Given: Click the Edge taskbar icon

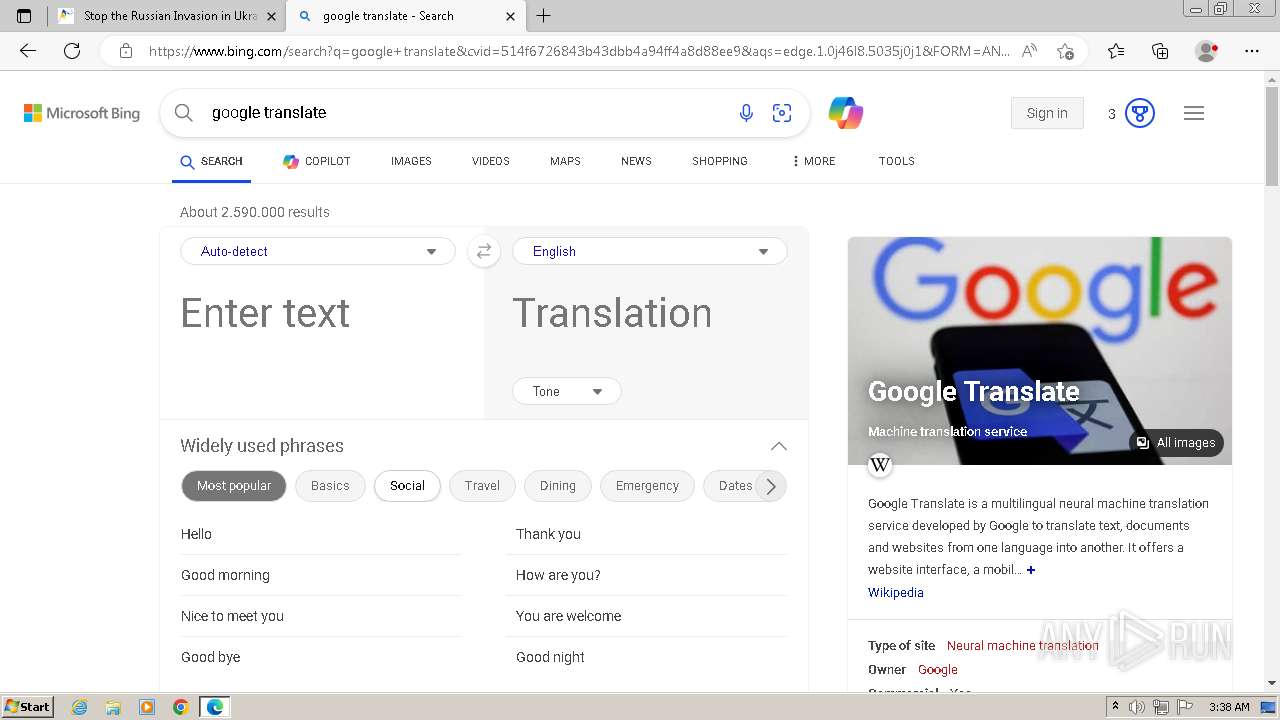Looking at the screenshot, I should pos(214,707).
